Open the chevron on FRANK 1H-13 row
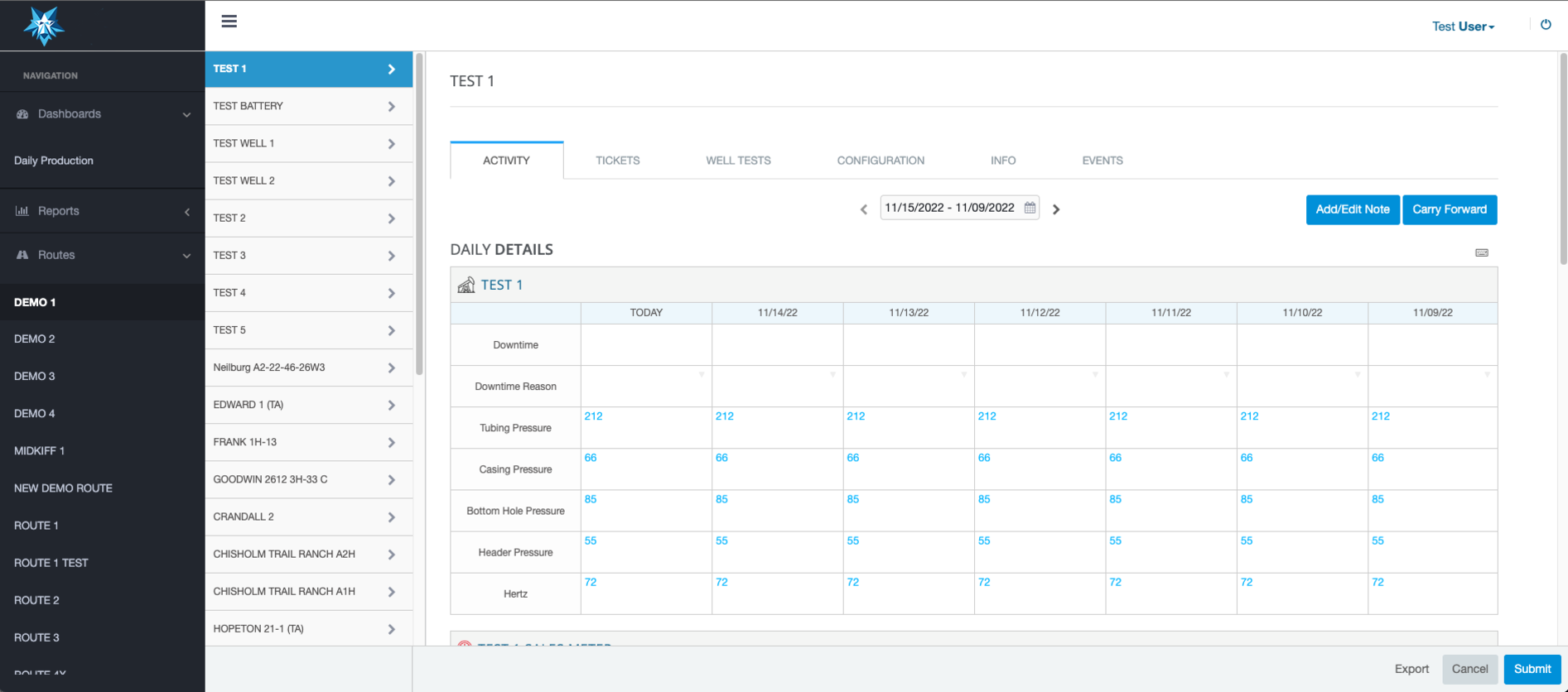Screen dimensions: 1568x692 click(x=392, y=443)
